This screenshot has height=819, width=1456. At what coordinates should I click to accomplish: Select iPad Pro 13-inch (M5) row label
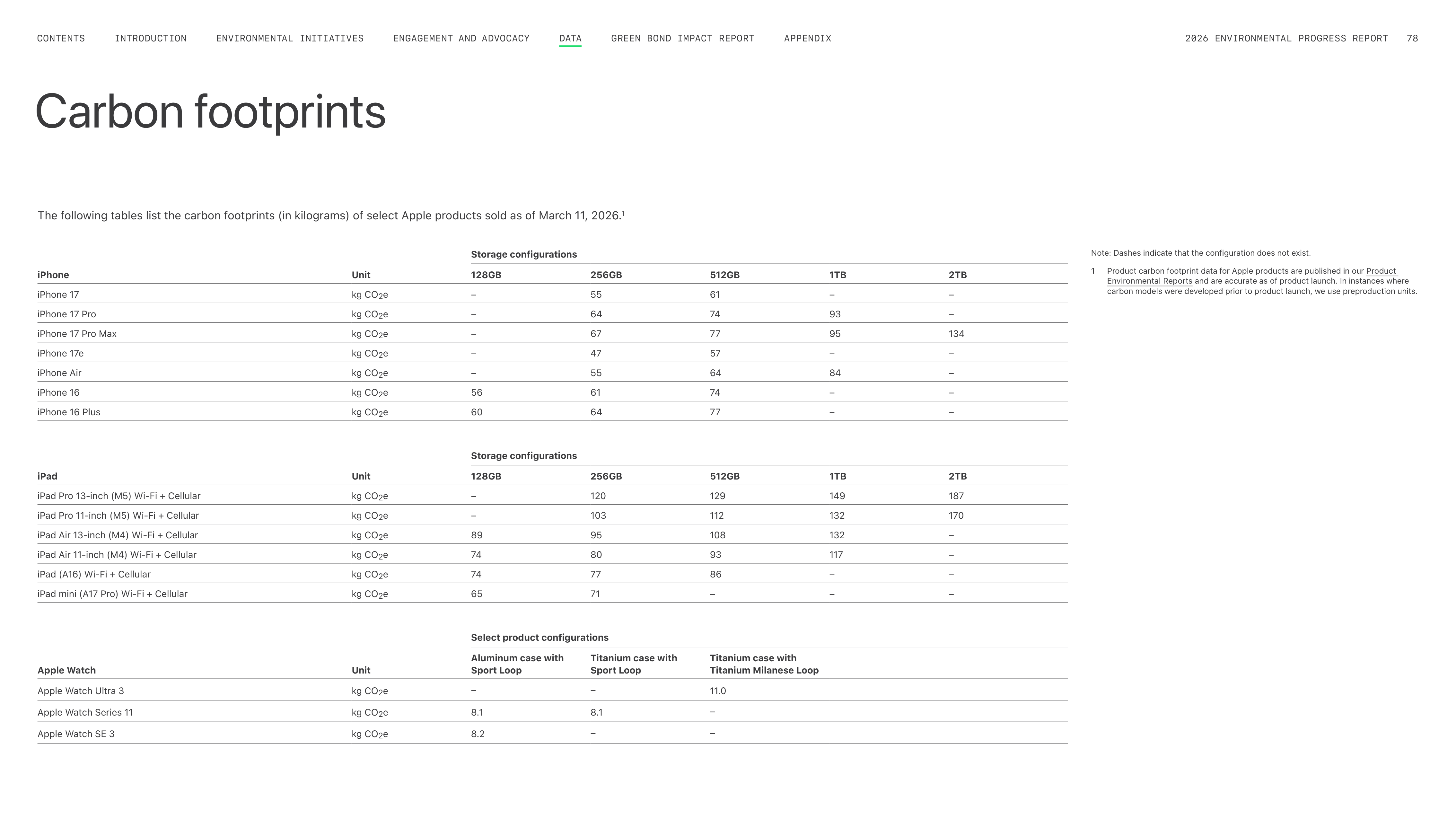pos(119,496)
